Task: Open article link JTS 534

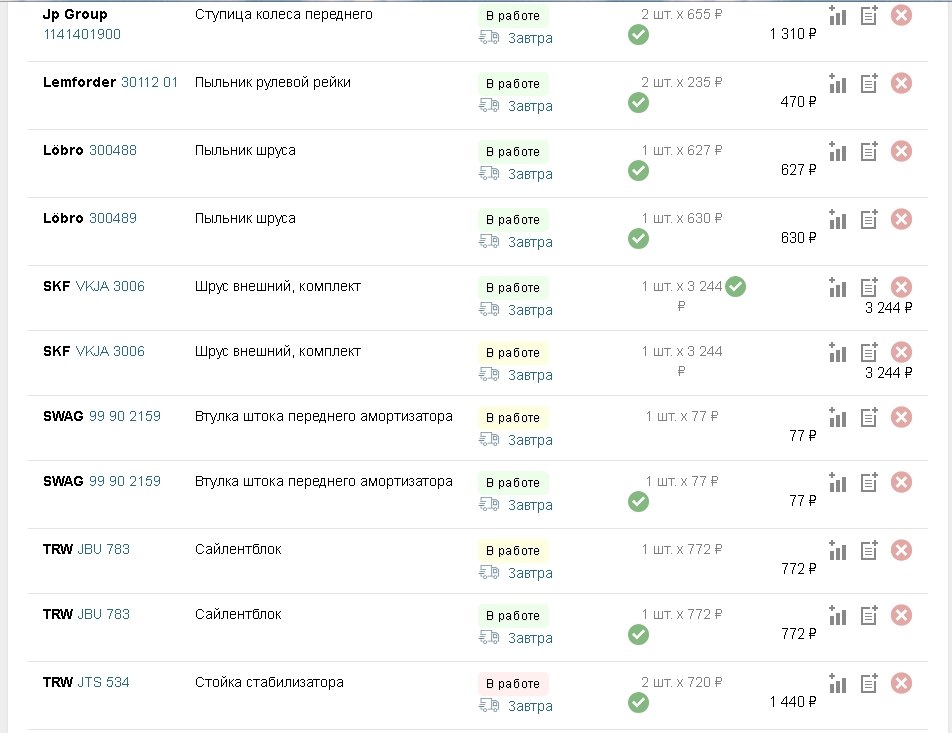Action: pos(103,682)
